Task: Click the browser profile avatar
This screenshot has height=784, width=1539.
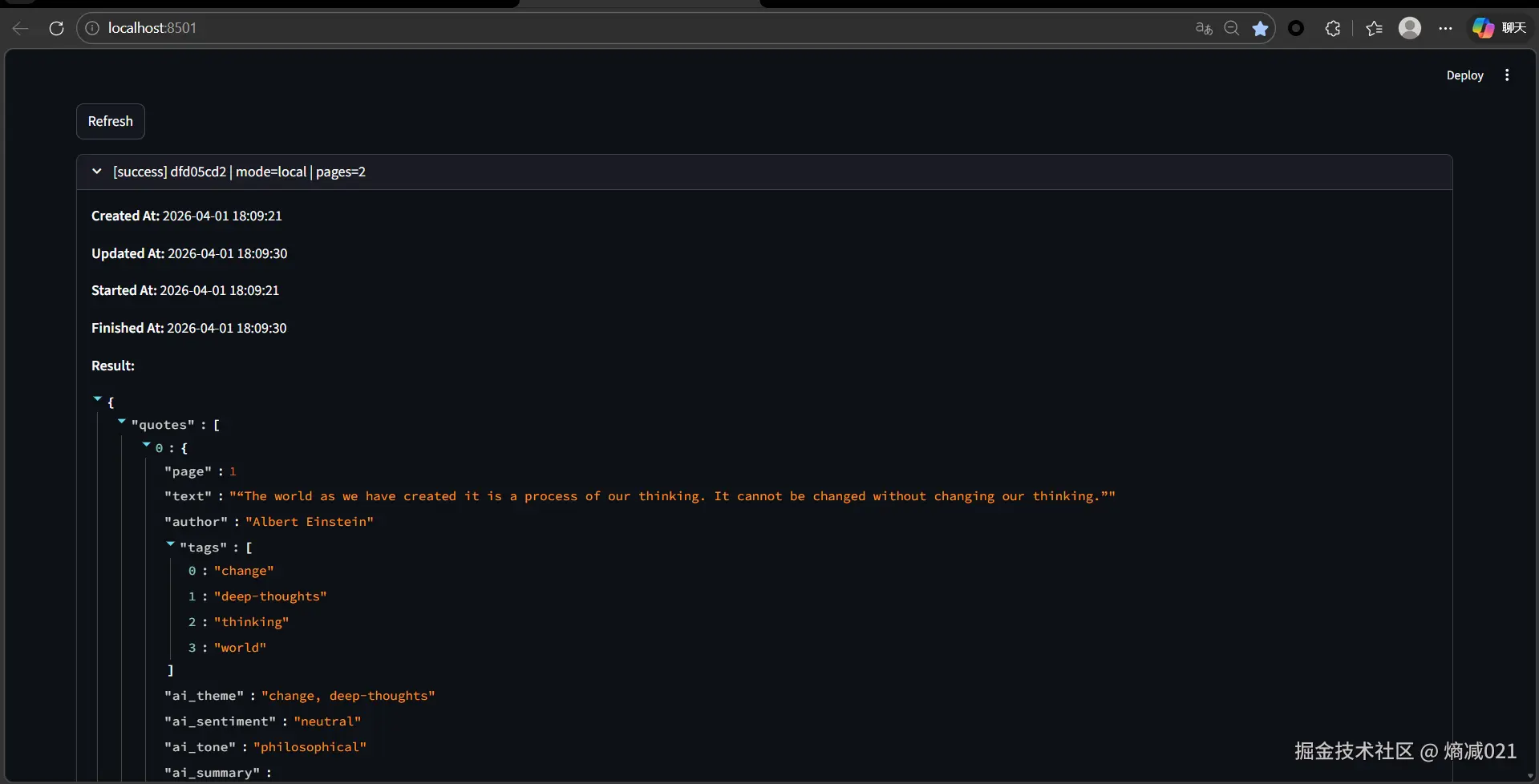Action: click(x=1411, y=27)
